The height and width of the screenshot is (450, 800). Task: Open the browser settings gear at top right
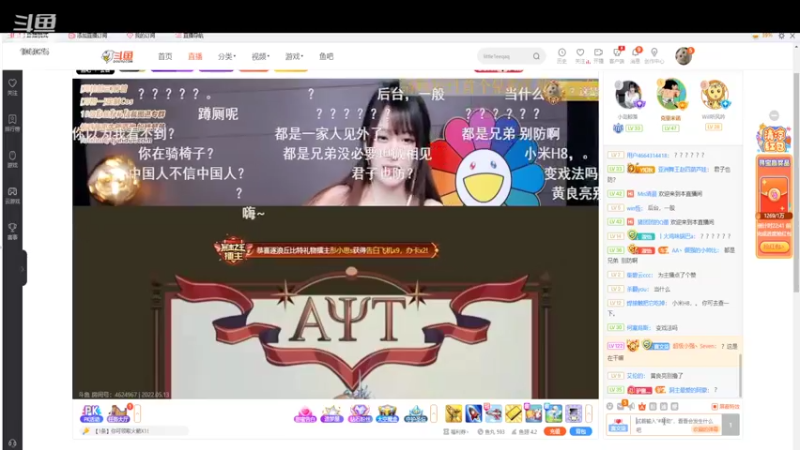[x=782, y=36]
